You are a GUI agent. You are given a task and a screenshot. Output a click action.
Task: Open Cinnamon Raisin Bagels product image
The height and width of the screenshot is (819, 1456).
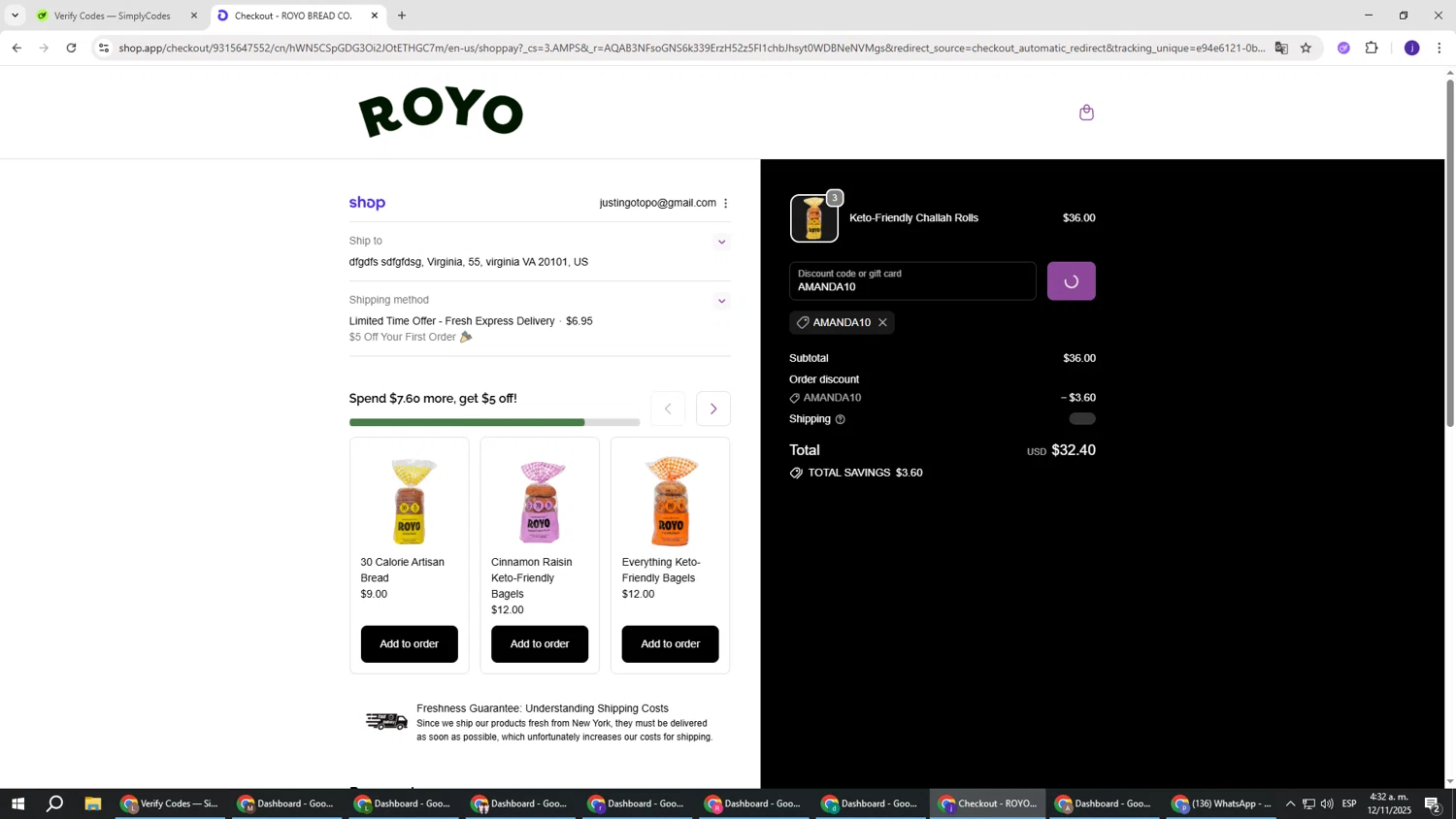[x=540, y=500]
